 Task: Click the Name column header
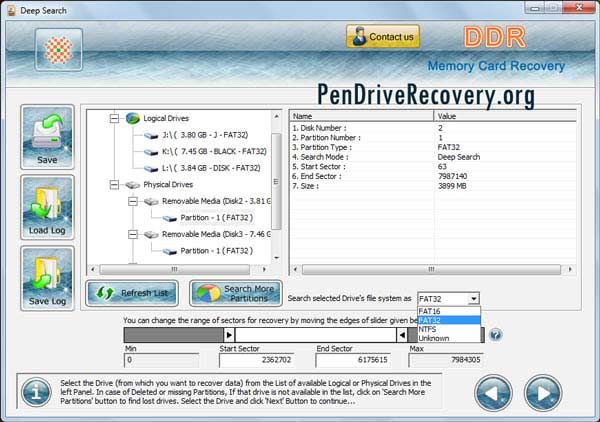click(362, 116)
